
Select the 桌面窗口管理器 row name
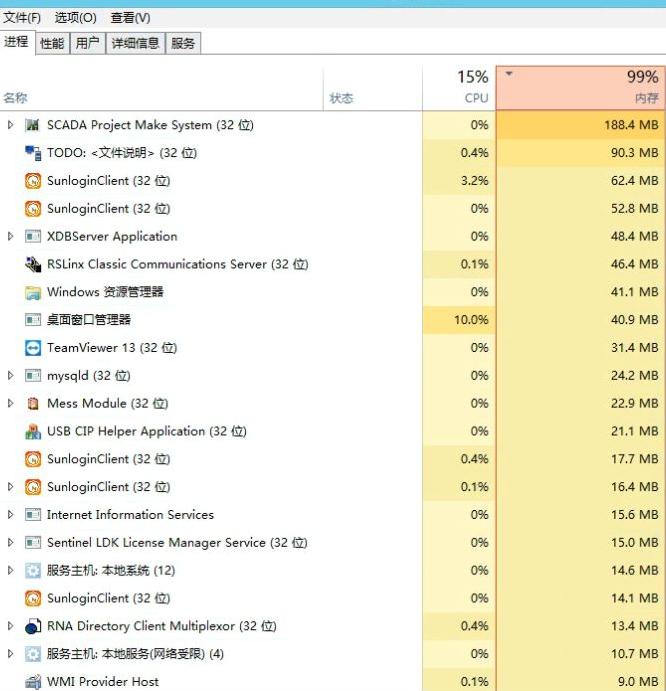coord(89,320)
